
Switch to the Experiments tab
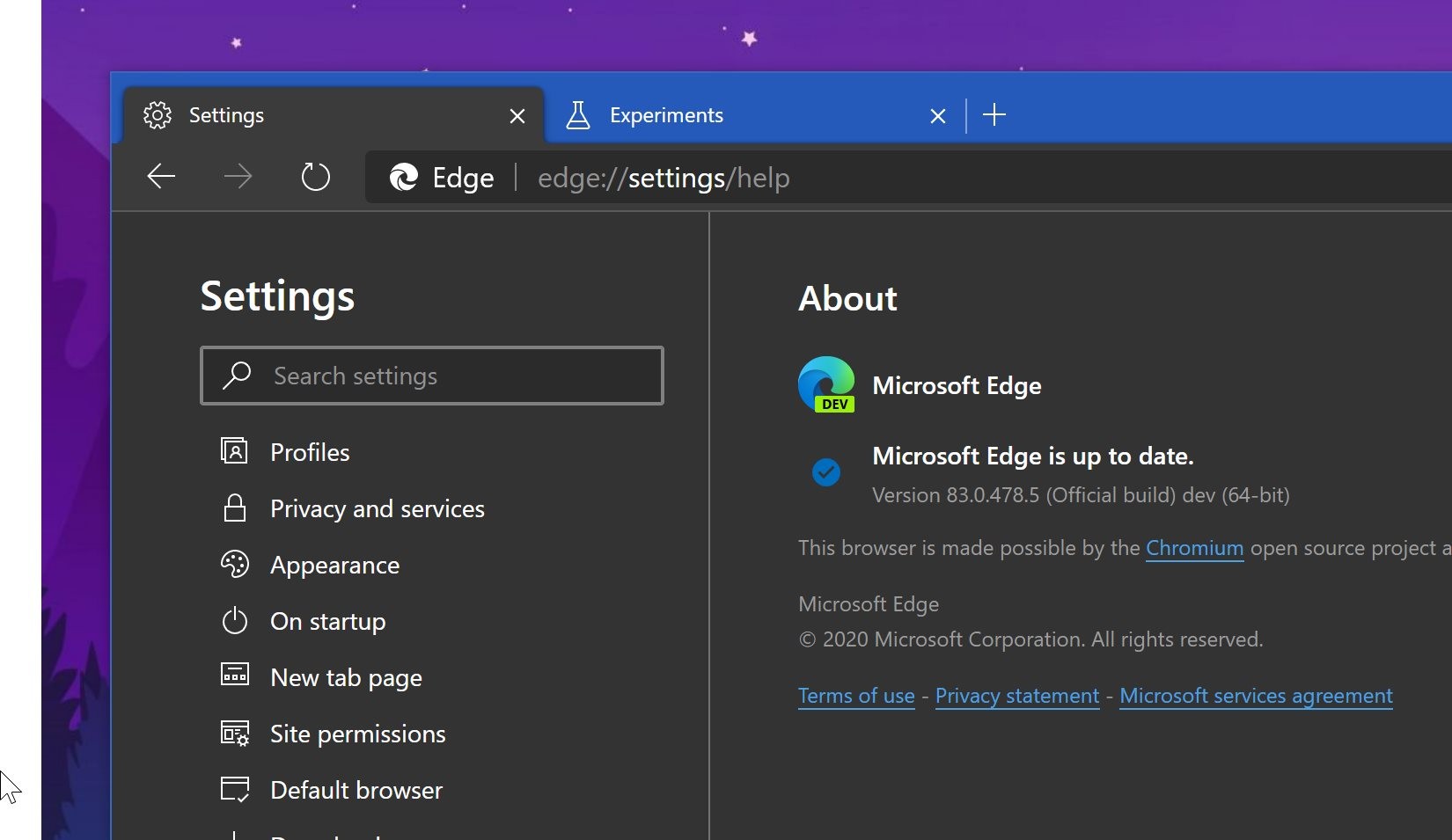click(755, 115)
